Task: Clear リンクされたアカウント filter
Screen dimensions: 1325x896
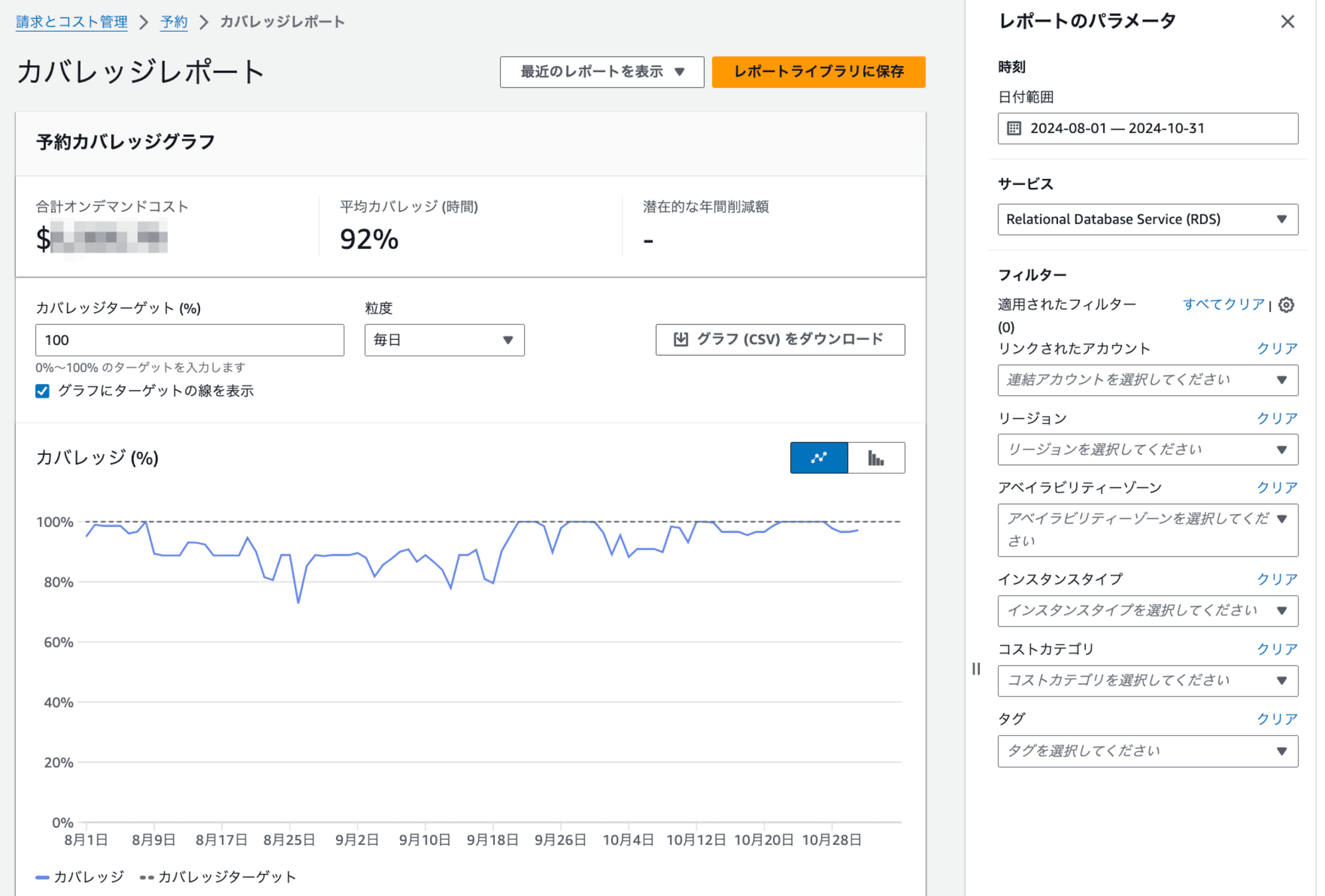Action: pyautogui.click(x=1277, y=348)
